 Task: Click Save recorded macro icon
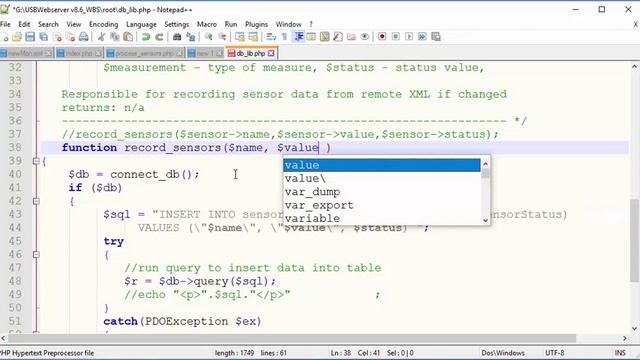[x=436, y=37]
